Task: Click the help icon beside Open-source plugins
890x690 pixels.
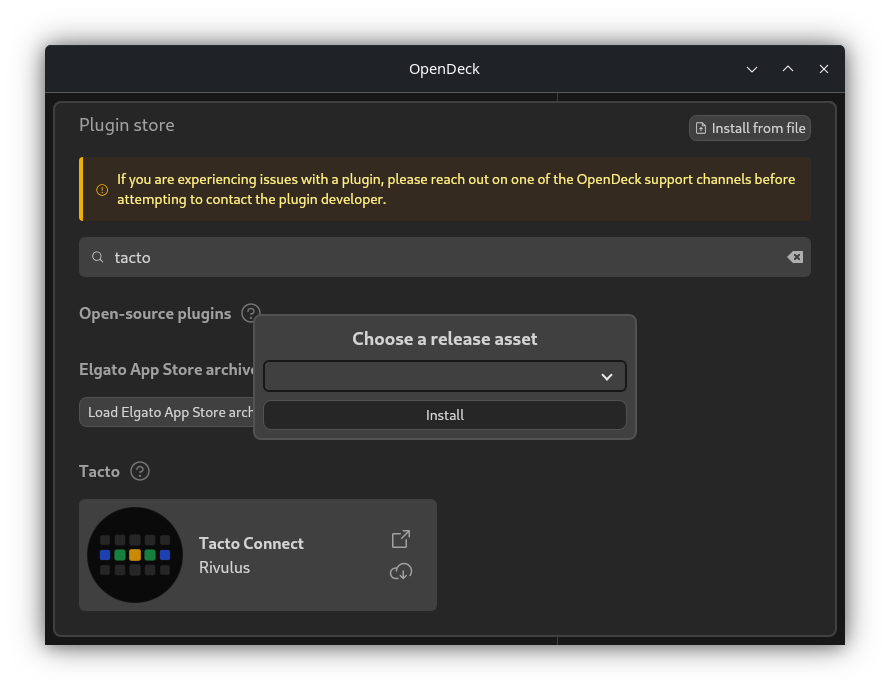Action: [251, 313]
